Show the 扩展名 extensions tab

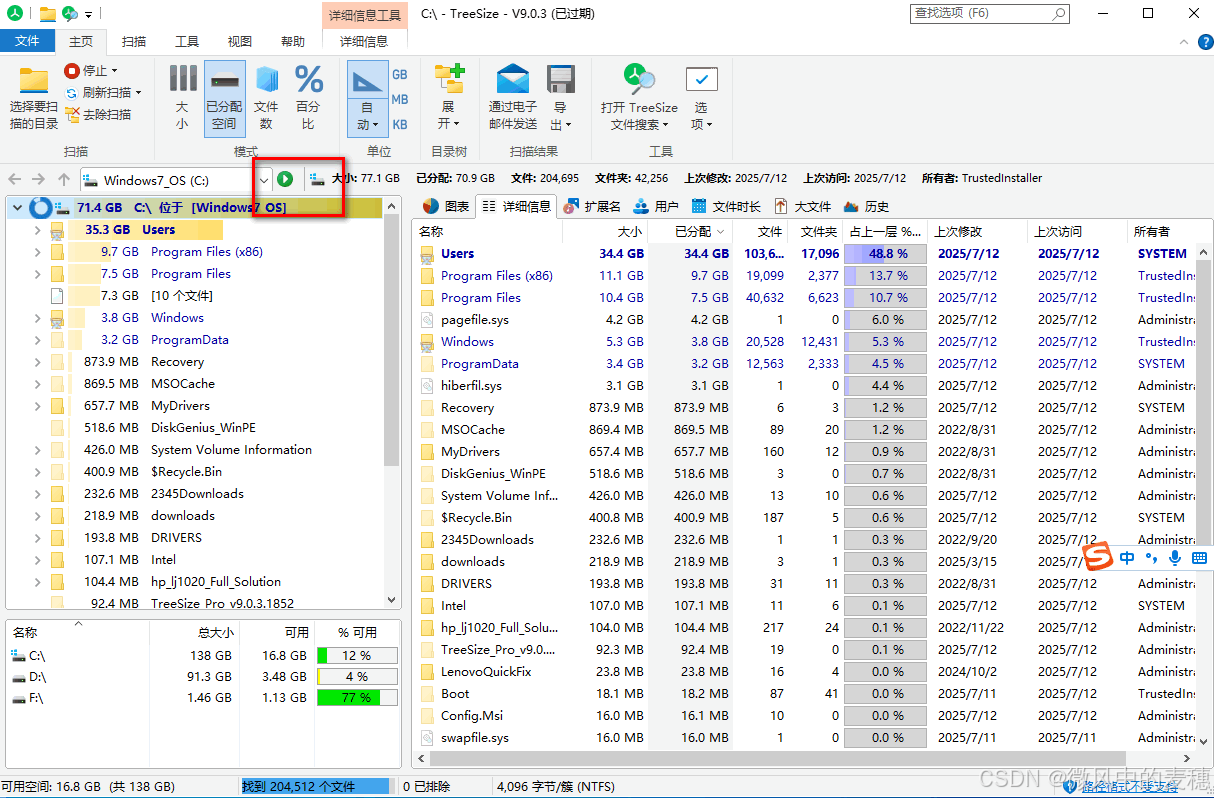(x=592, y=206)
